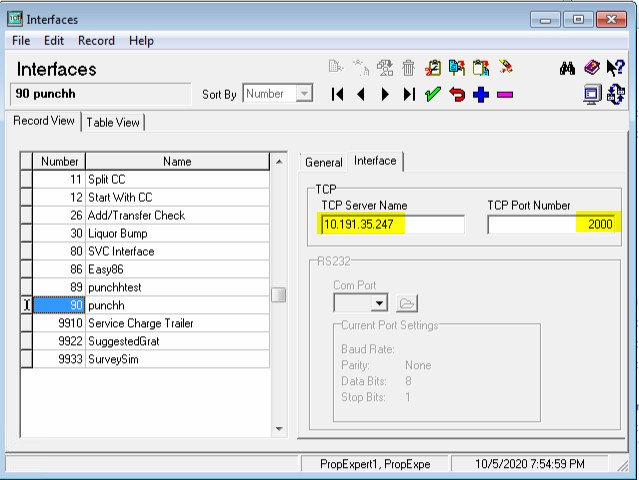Add a new record with blue plus
Screen dimensions: 639x480
pyautogui.click(x=481, y=95)
